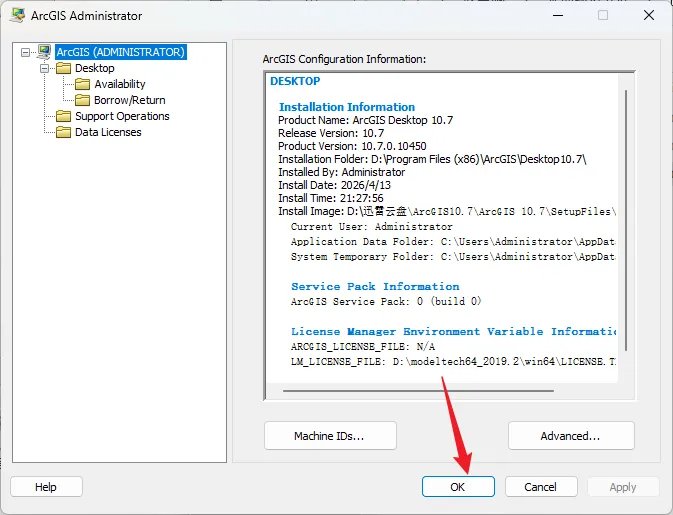This screenshot has width=673, height=515.
Task: Click 'Product Version: 10.7.0.10450' line
Action: point(352,146)
